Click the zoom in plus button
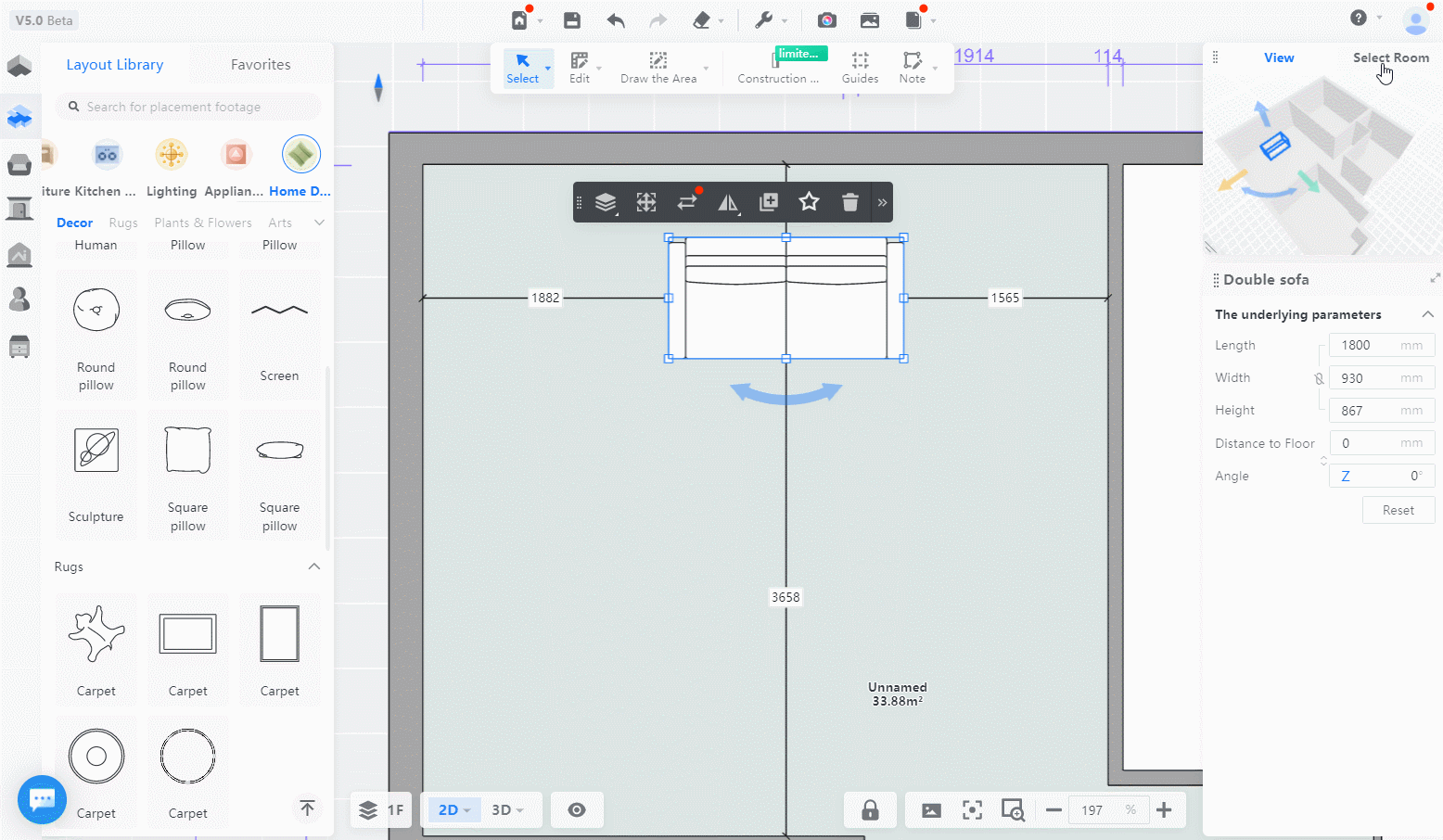The image size is (1443, 840). tap(1164, 810)
